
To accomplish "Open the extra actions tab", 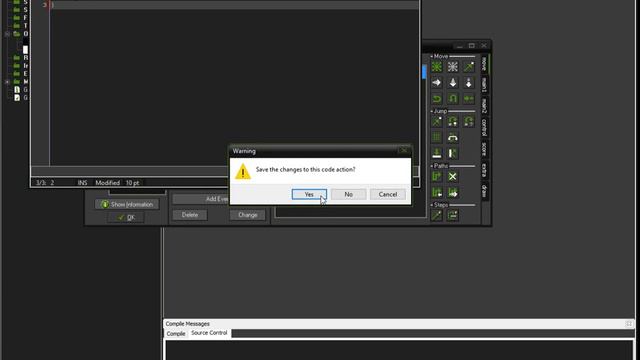I will click(x=484, y=170).
